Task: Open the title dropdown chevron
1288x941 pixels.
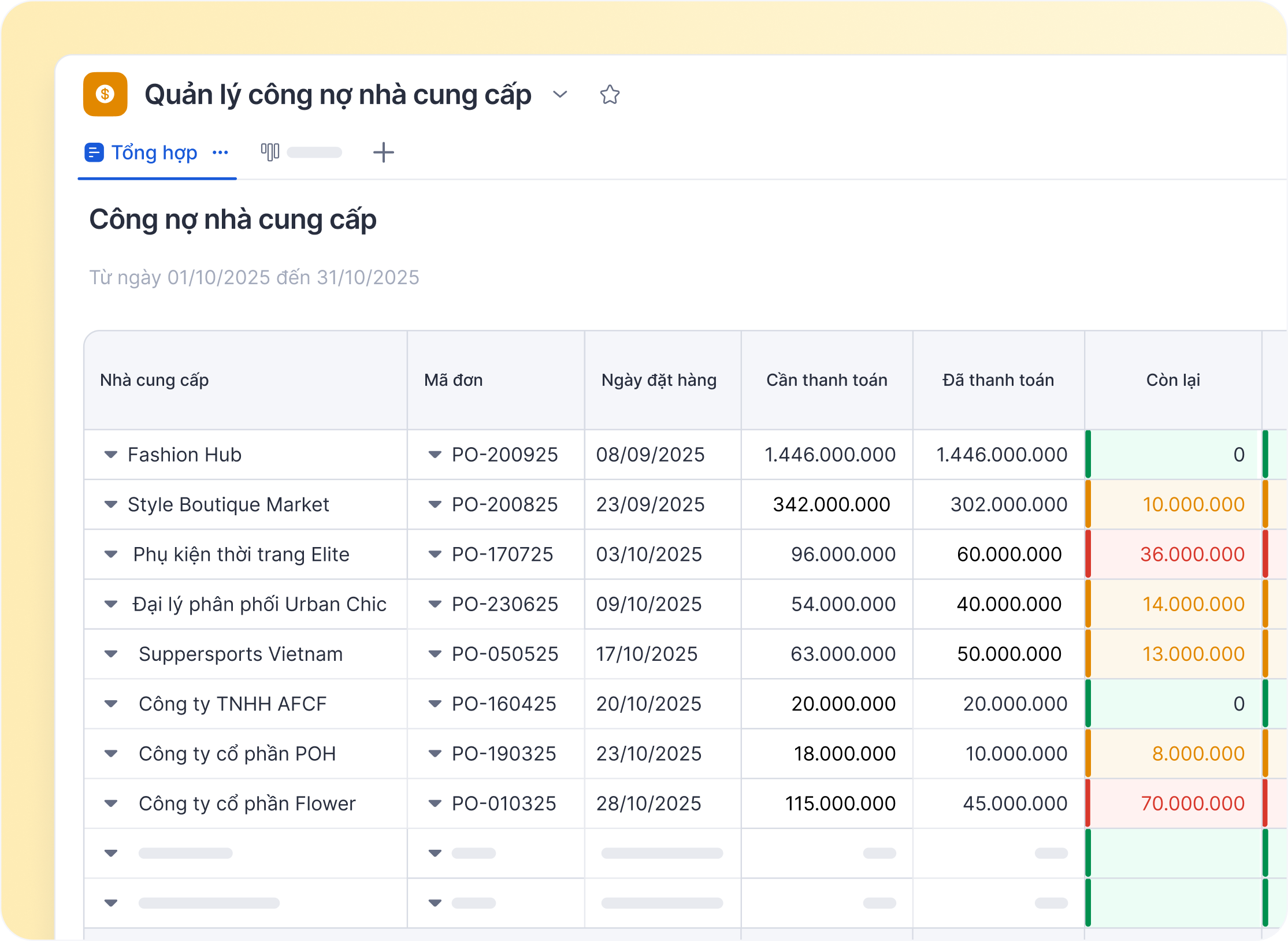Action: (x=560, y=95)
